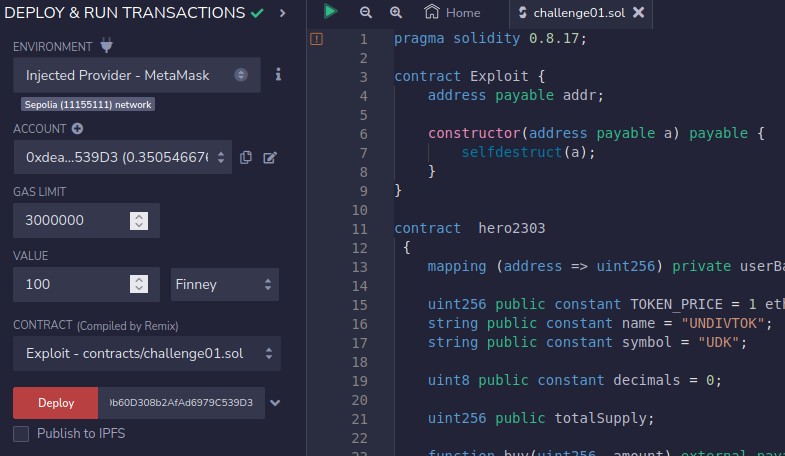Click the constructor keyword on line 6
The image size is (785, 456).
coord(474,133)
